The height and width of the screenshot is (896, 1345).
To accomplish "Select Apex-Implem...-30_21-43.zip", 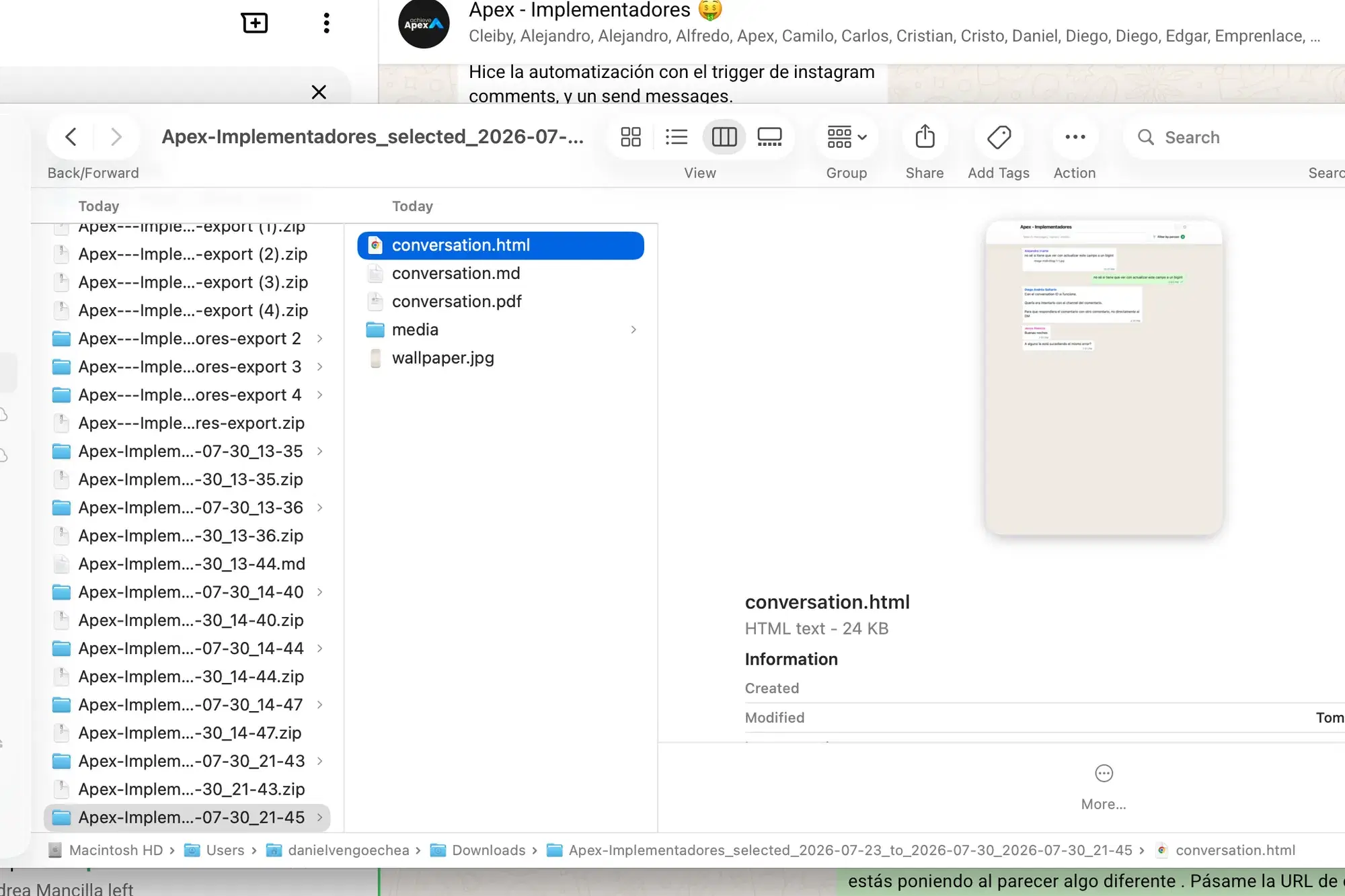I will click(187, 790).
